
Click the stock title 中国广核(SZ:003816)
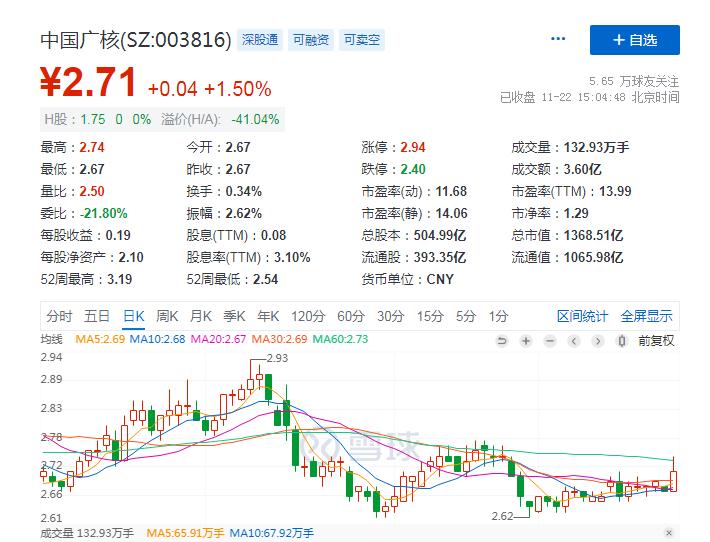[x=136, y=40]
